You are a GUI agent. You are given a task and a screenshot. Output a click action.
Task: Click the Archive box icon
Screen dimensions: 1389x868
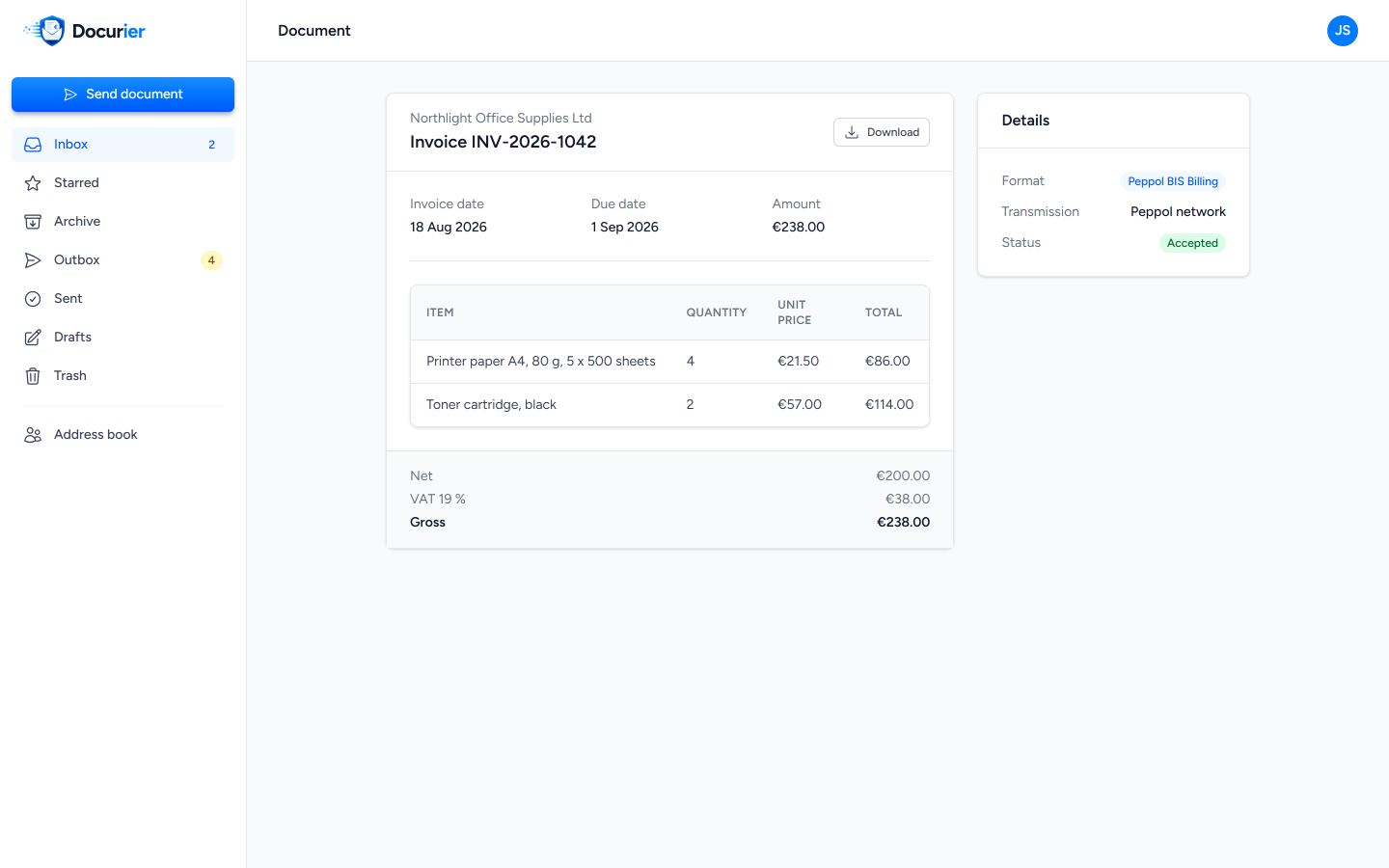coord(33,222)
